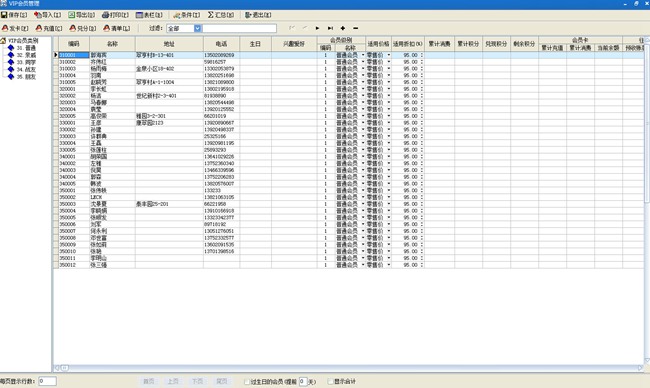Open price type dropdown in row 340003

pos(389,170)
